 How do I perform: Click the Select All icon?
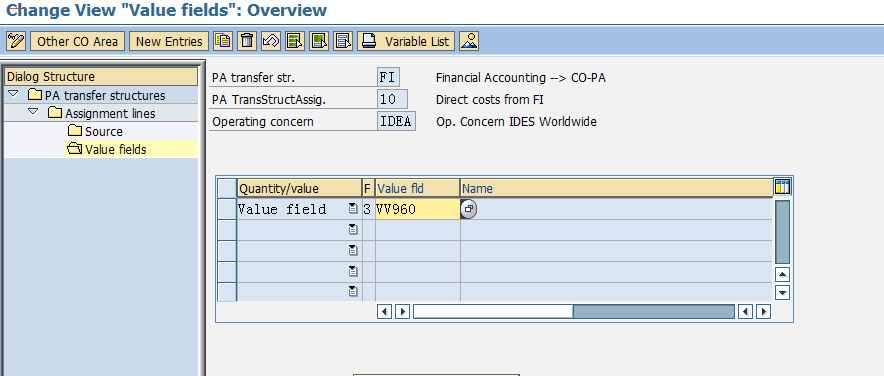point(295,41)
